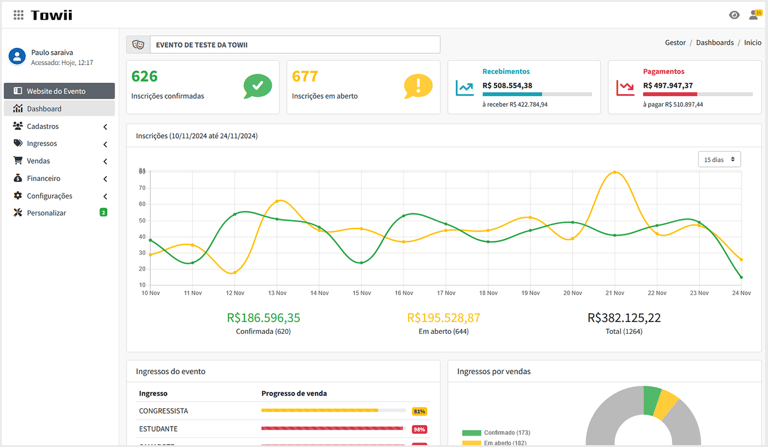Click the Cadastros people icon
The width and height of the screenshot is (768, 447).
point(18,126)
